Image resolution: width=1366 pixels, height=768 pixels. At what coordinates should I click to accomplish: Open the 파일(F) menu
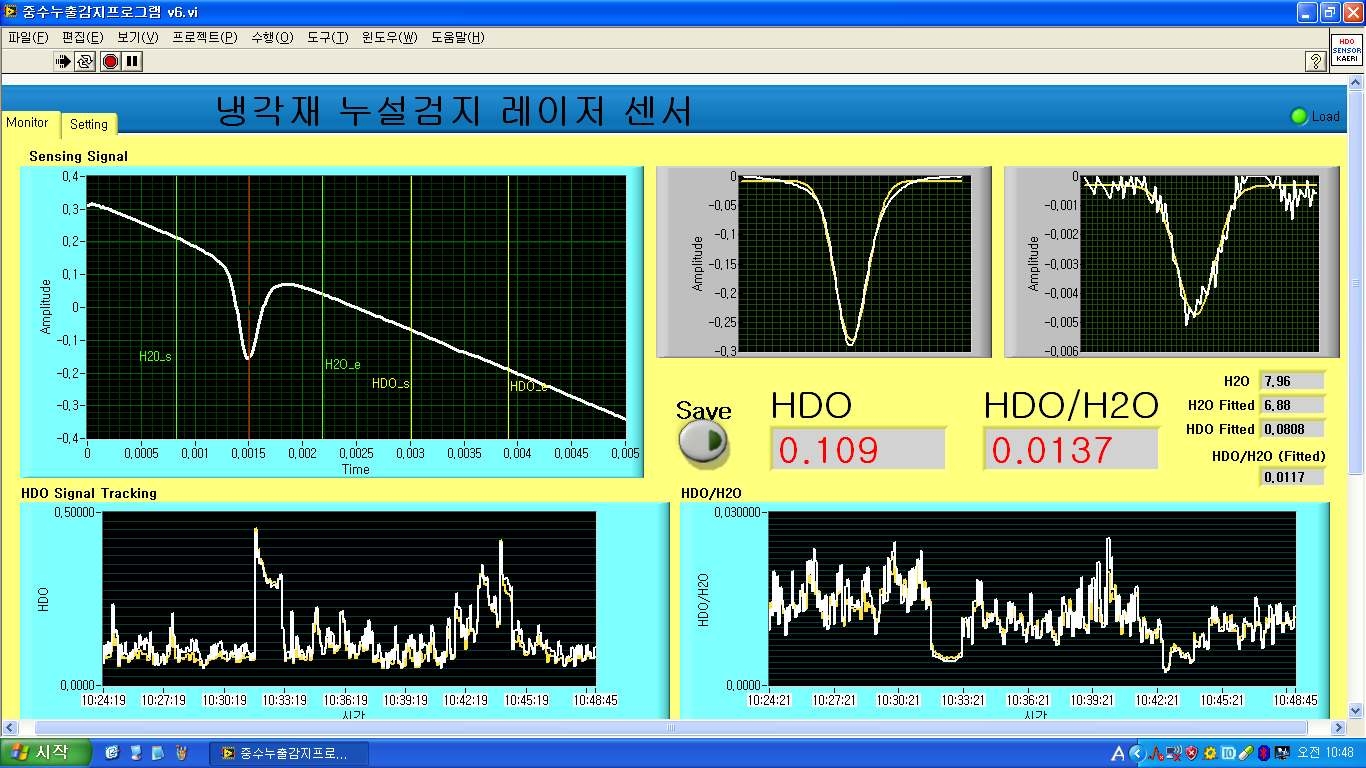pyautogui.click(x=28, y=37)
